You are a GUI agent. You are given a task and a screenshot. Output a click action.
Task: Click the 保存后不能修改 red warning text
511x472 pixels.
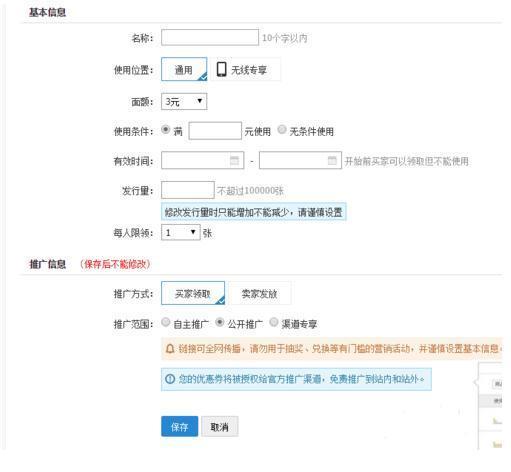click(115, 264)
